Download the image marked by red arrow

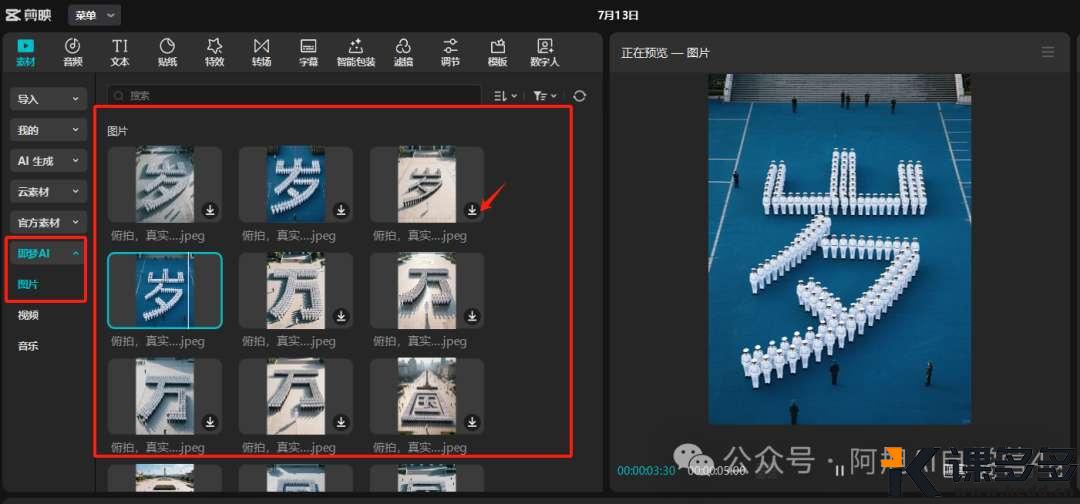tap(472, 210)
